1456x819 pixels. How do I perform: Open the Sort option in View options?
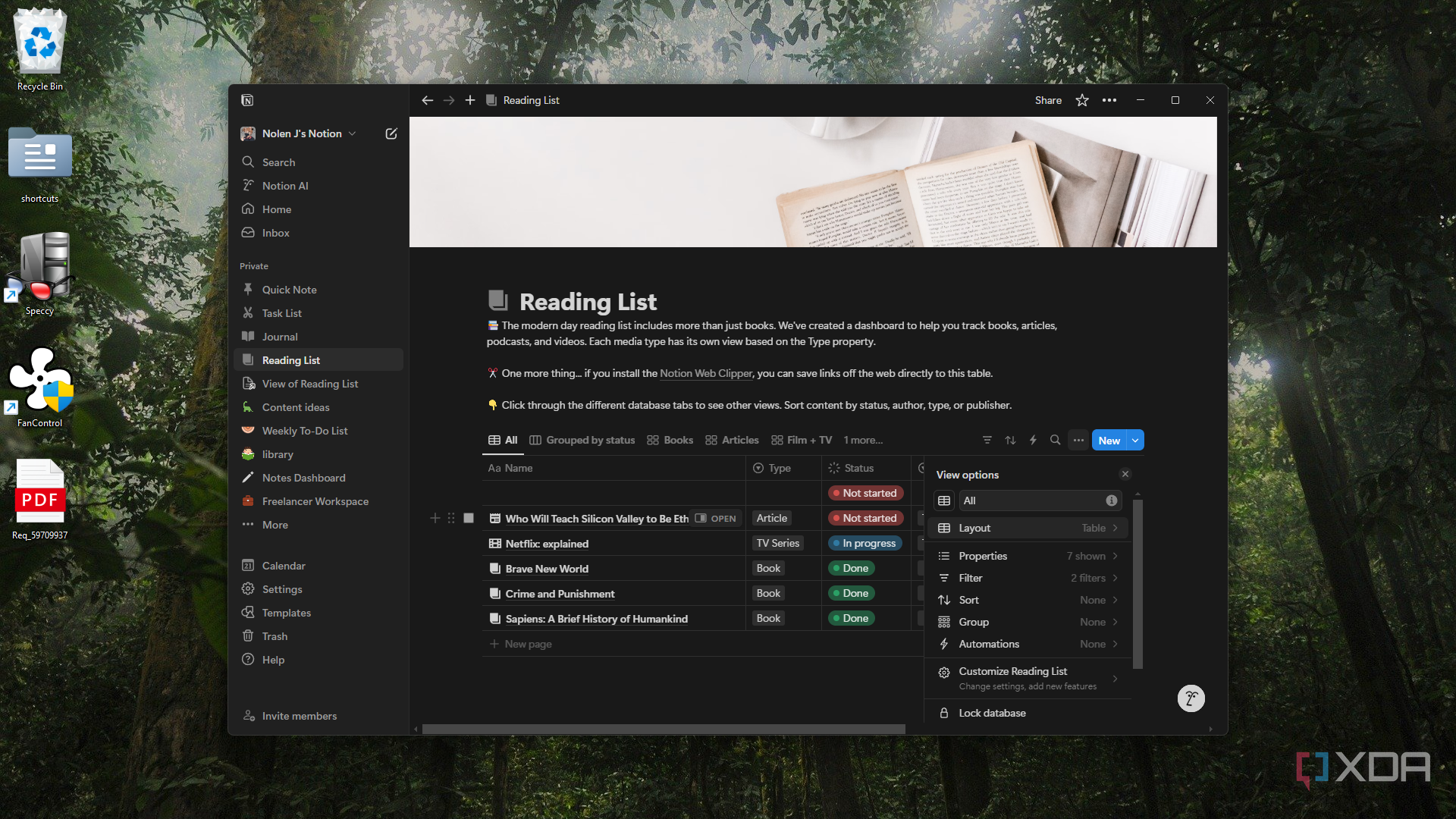pyautogui.click(x=1028, y=600)
